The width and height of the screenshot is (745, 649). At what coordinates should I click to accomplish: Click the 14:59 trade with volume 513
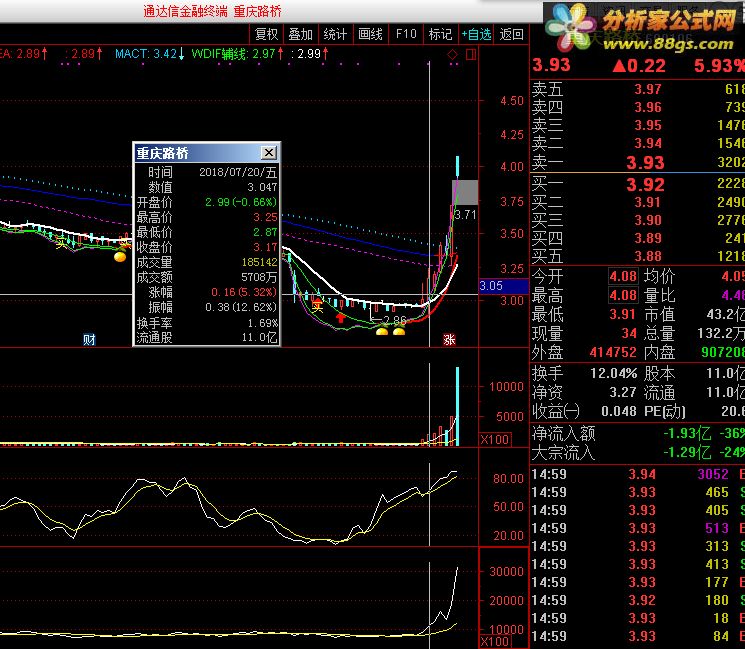click(x=638, y=528)
